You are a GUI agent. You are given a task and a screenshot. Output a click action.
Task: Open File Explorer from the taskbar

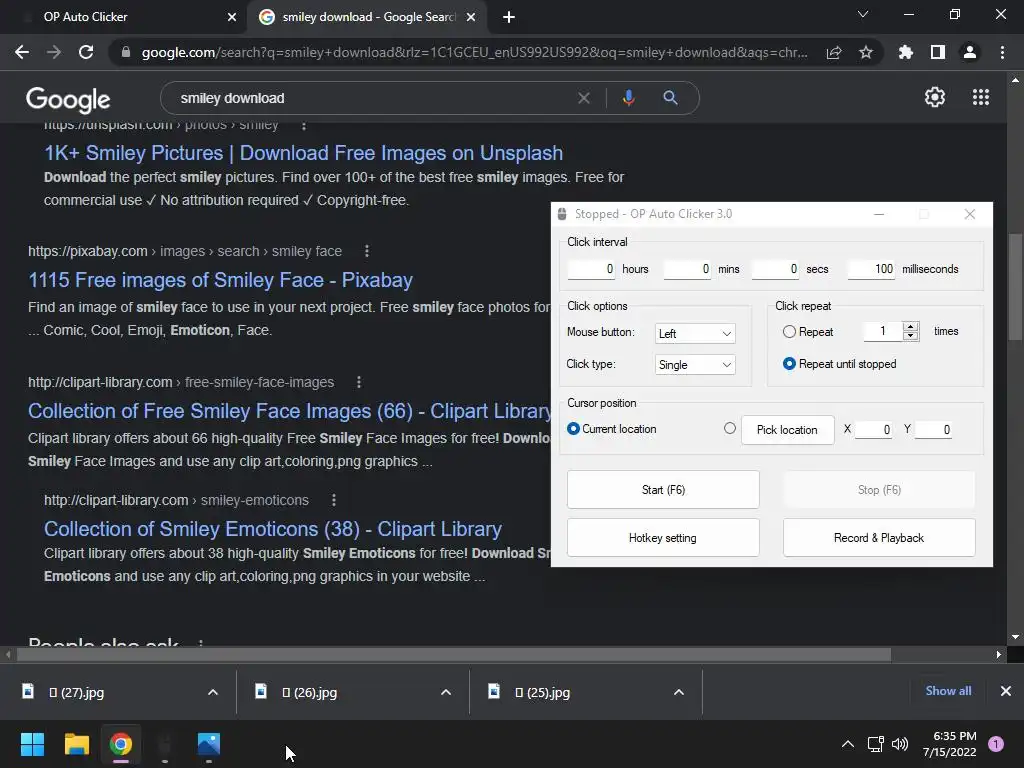pyautogui.click(x=76, y=744)
